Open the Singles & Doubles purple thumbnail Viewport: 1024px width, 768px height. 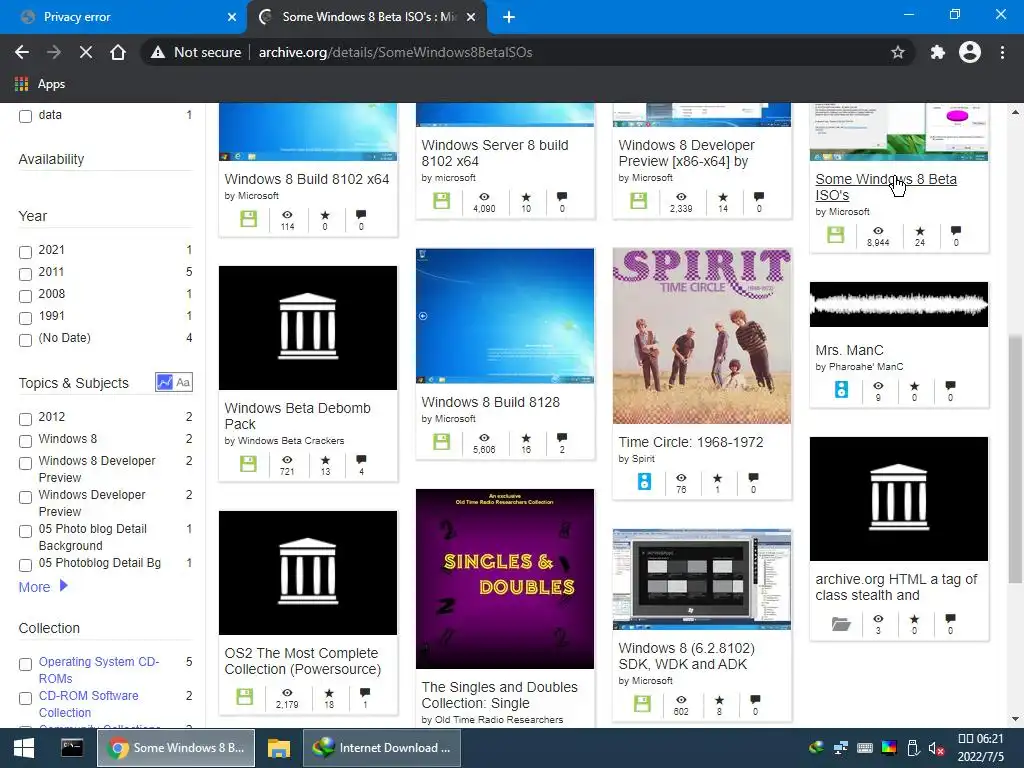(505, 579)
